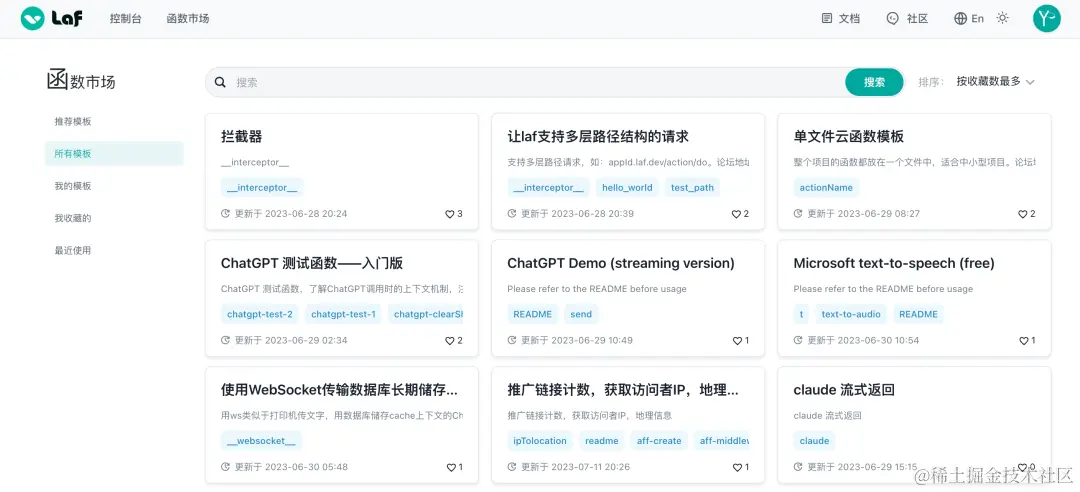The image size is (1080, 492).
Task: Click the test_path function tag
Action: 692,187
